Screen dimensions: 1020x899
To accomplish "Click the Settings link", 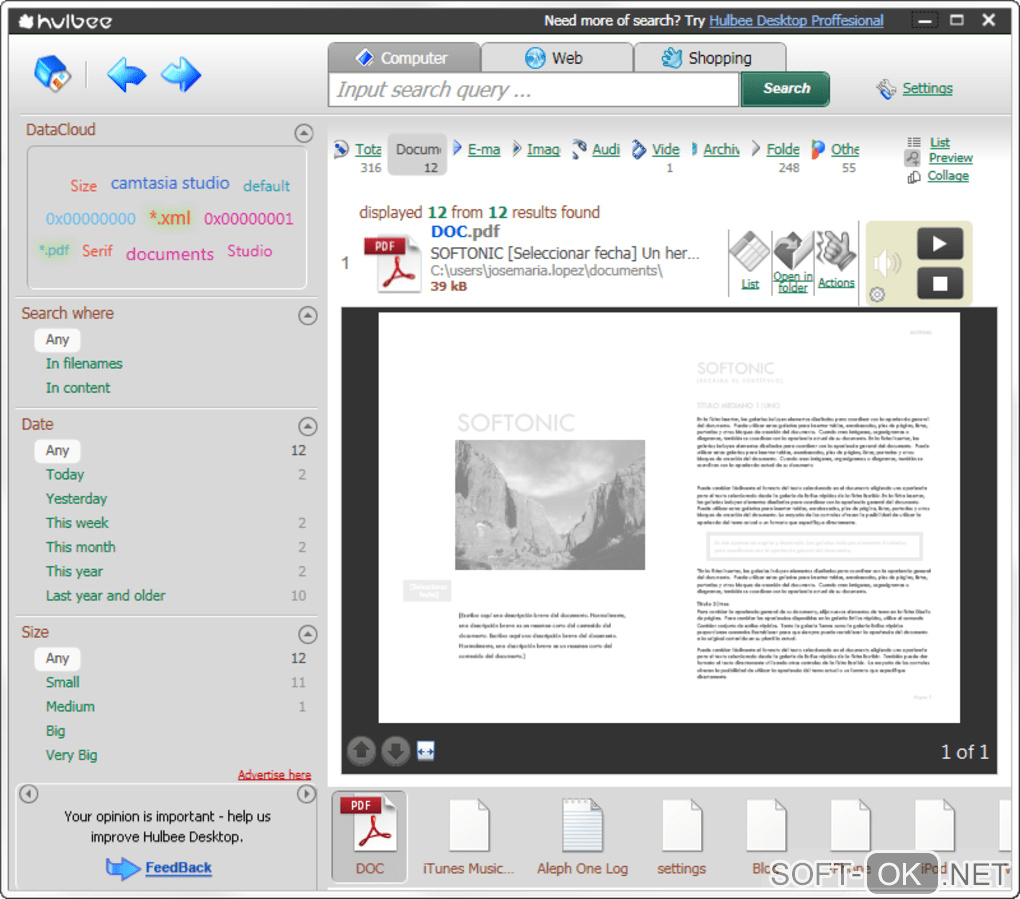I will pos(928,88).
